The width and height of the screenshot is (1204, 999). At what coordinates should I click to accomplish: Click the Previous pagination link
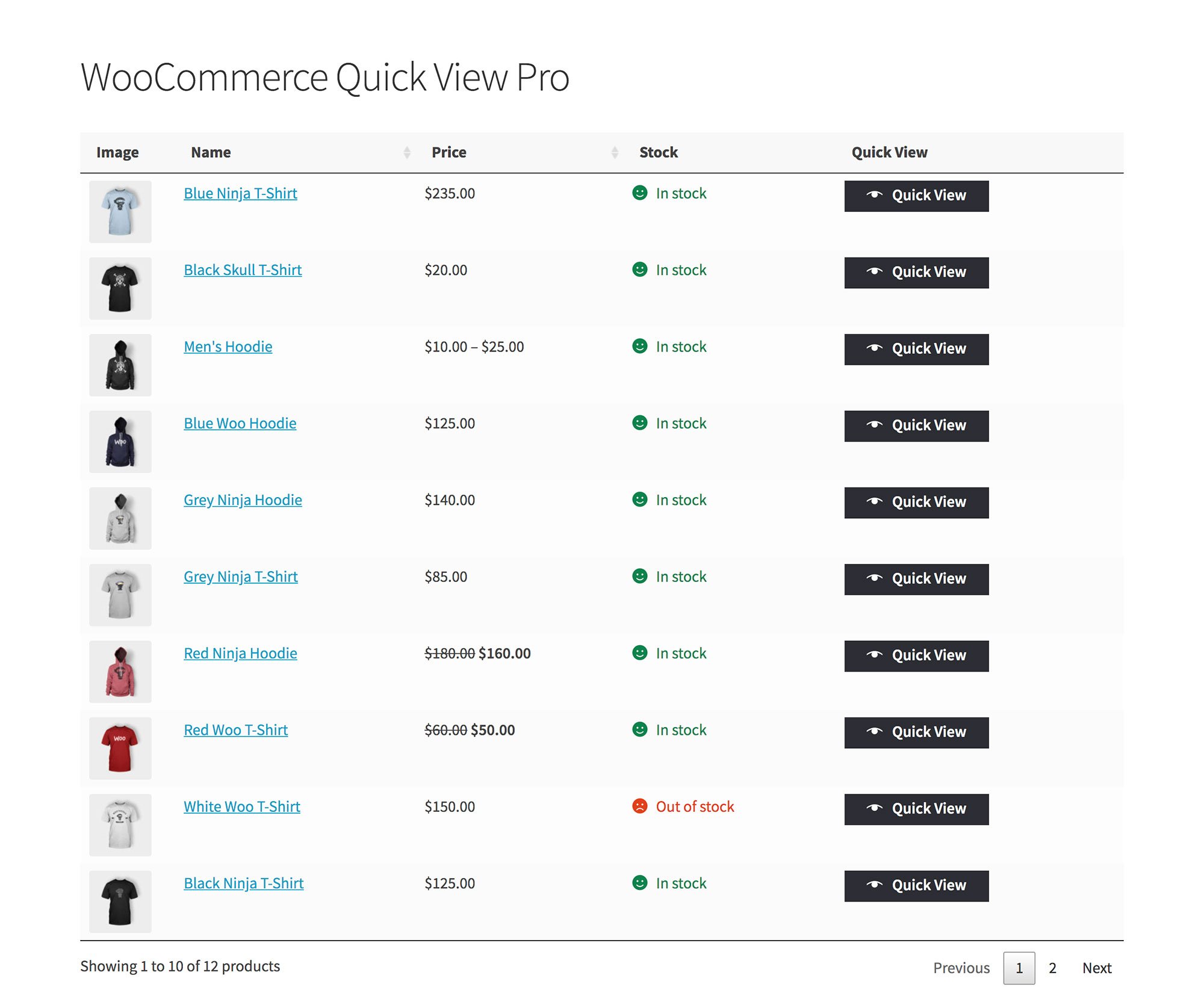(x=961, y=968)
